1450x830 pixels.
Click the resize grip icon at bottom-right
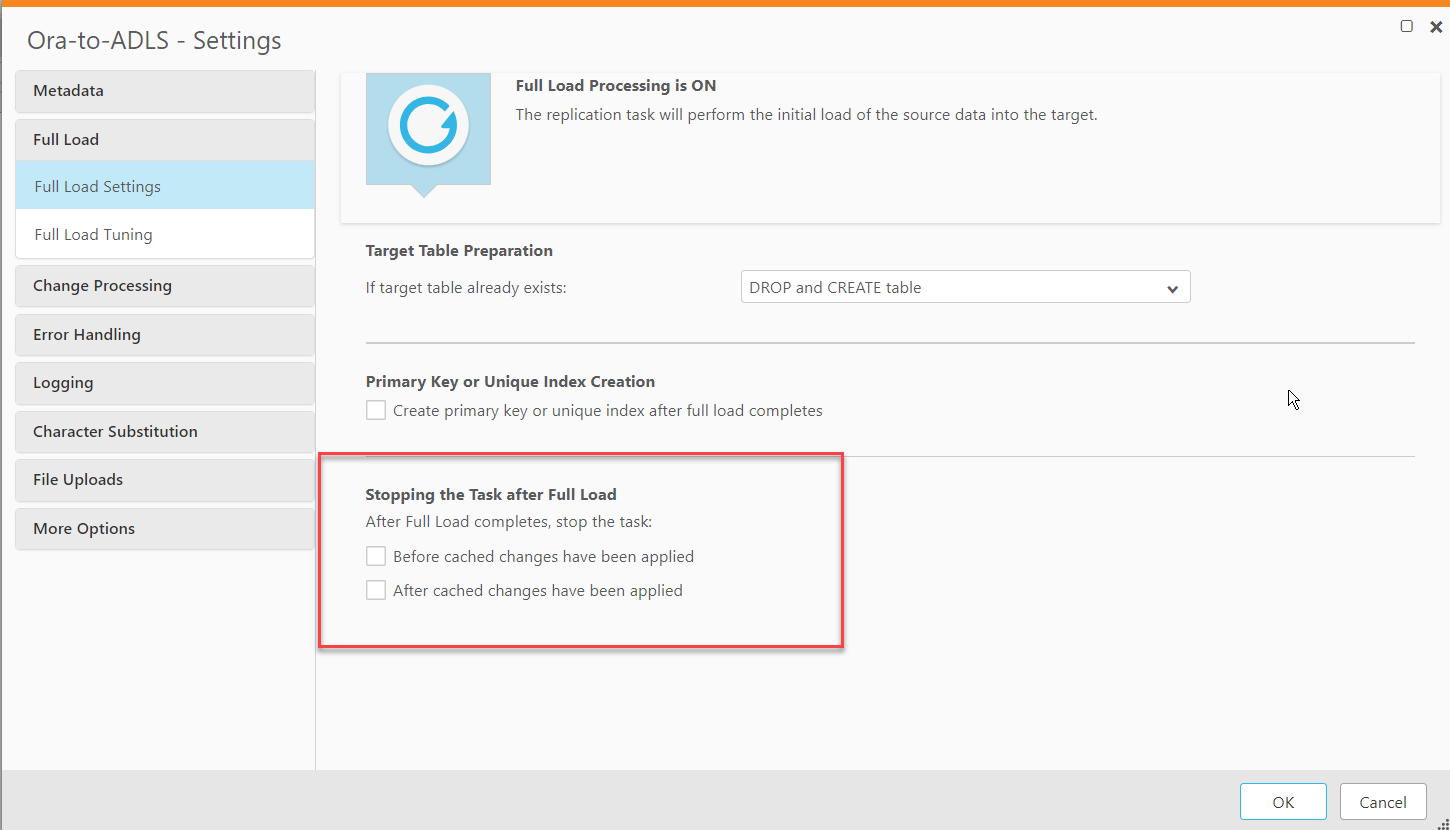click(1440, 820)
